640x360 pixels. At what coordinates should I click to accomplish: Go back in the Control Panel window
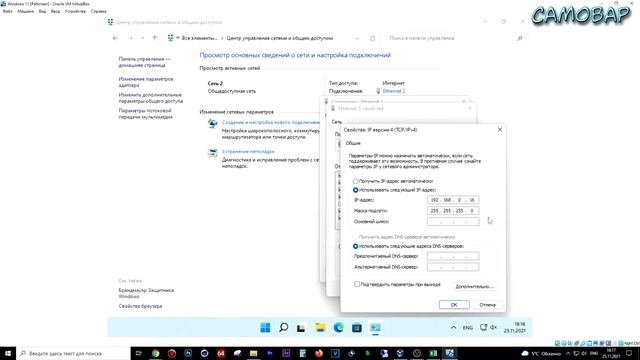116,38
